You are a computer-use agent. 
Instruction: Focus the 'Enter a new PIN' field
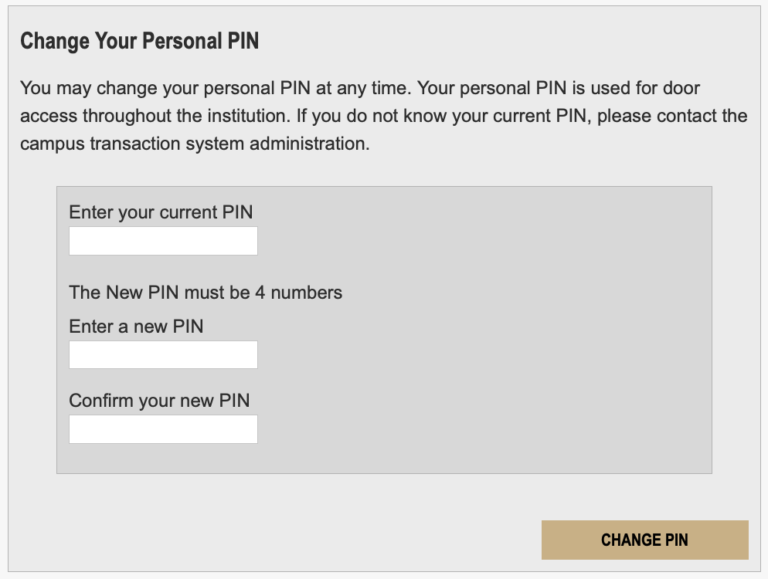pyautogui.click(x=163, y=355)
